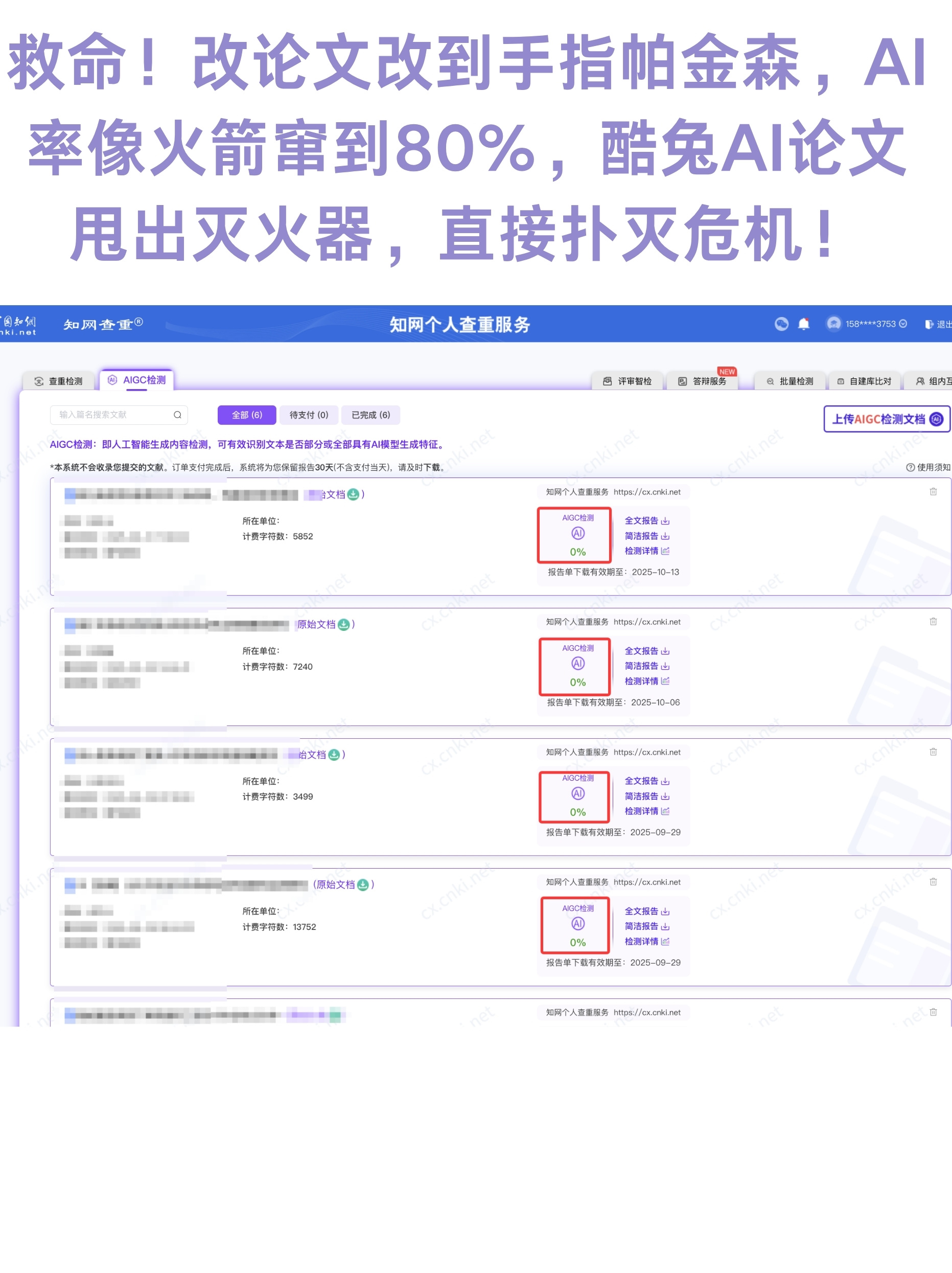Click the 退出 logout button

pyautogui.click(x=938, y=325)
